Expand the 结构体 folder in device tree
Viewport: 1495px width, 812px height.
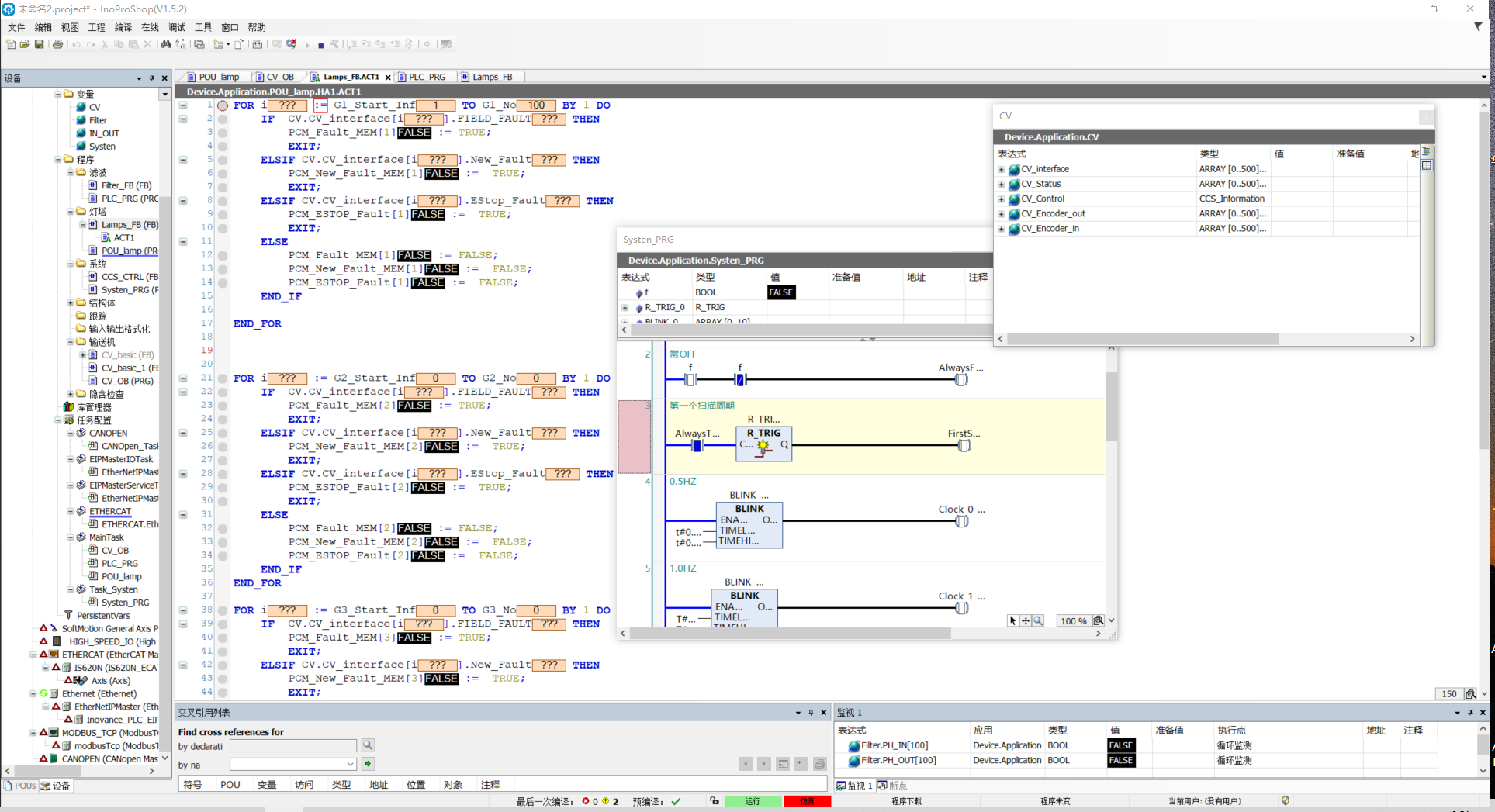pos(71,303)
